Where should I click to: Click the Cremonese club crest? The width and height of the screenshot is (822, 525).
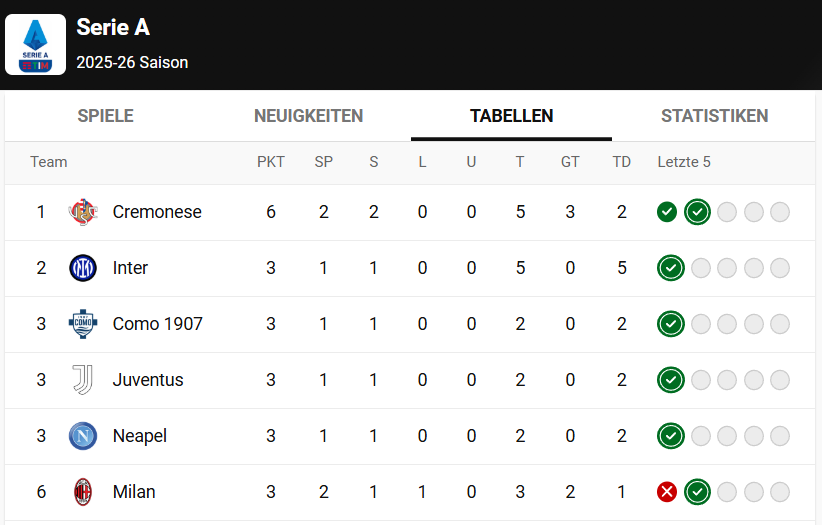point(83,212)
